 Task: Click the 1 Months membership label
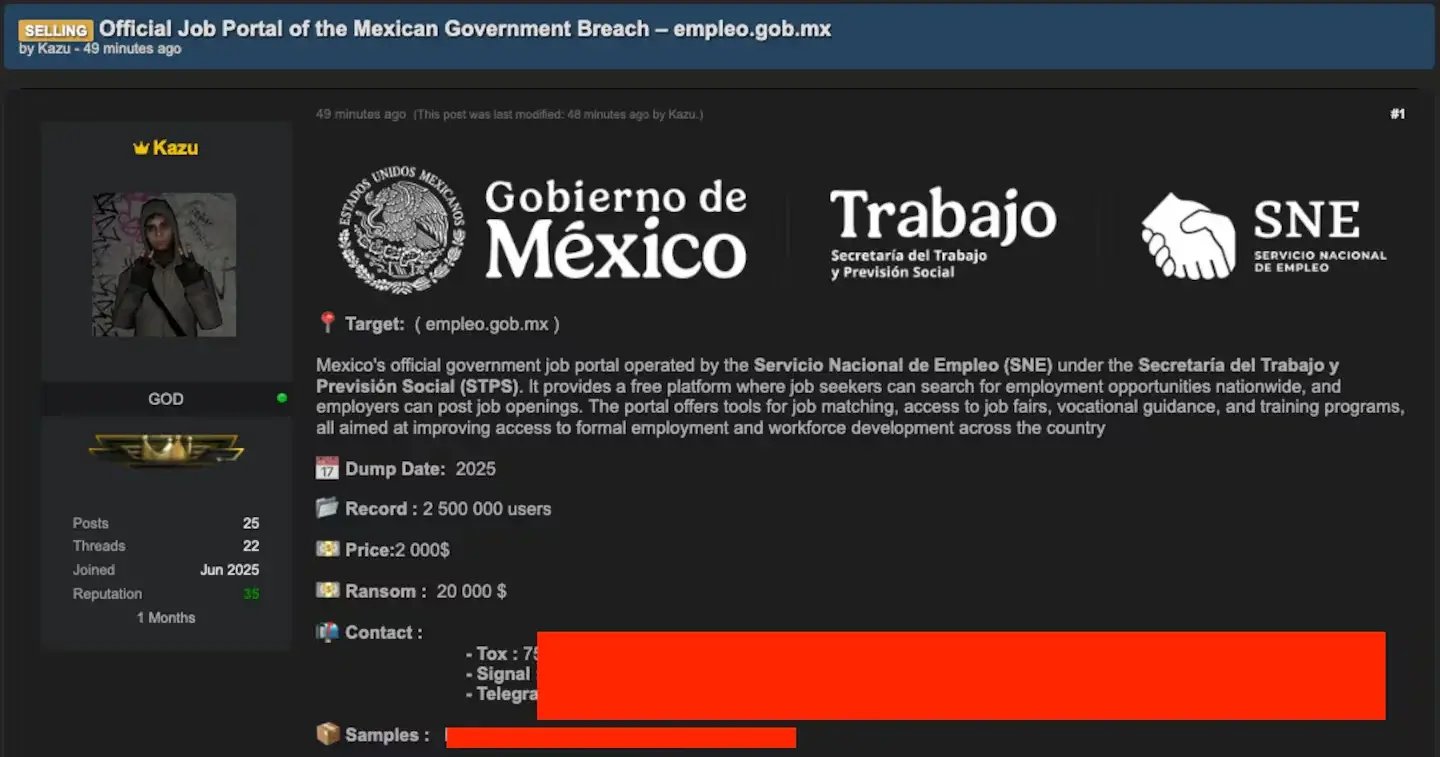(166, 618)
